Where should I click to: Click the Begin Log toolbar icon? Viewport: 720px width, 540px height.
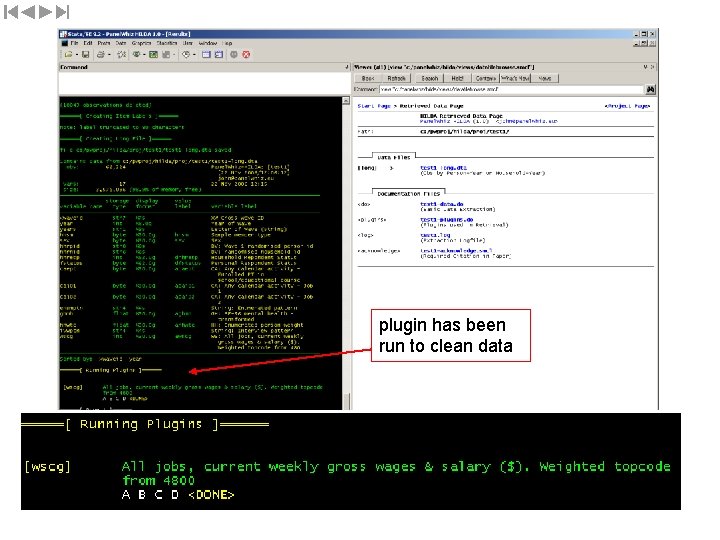121,55
